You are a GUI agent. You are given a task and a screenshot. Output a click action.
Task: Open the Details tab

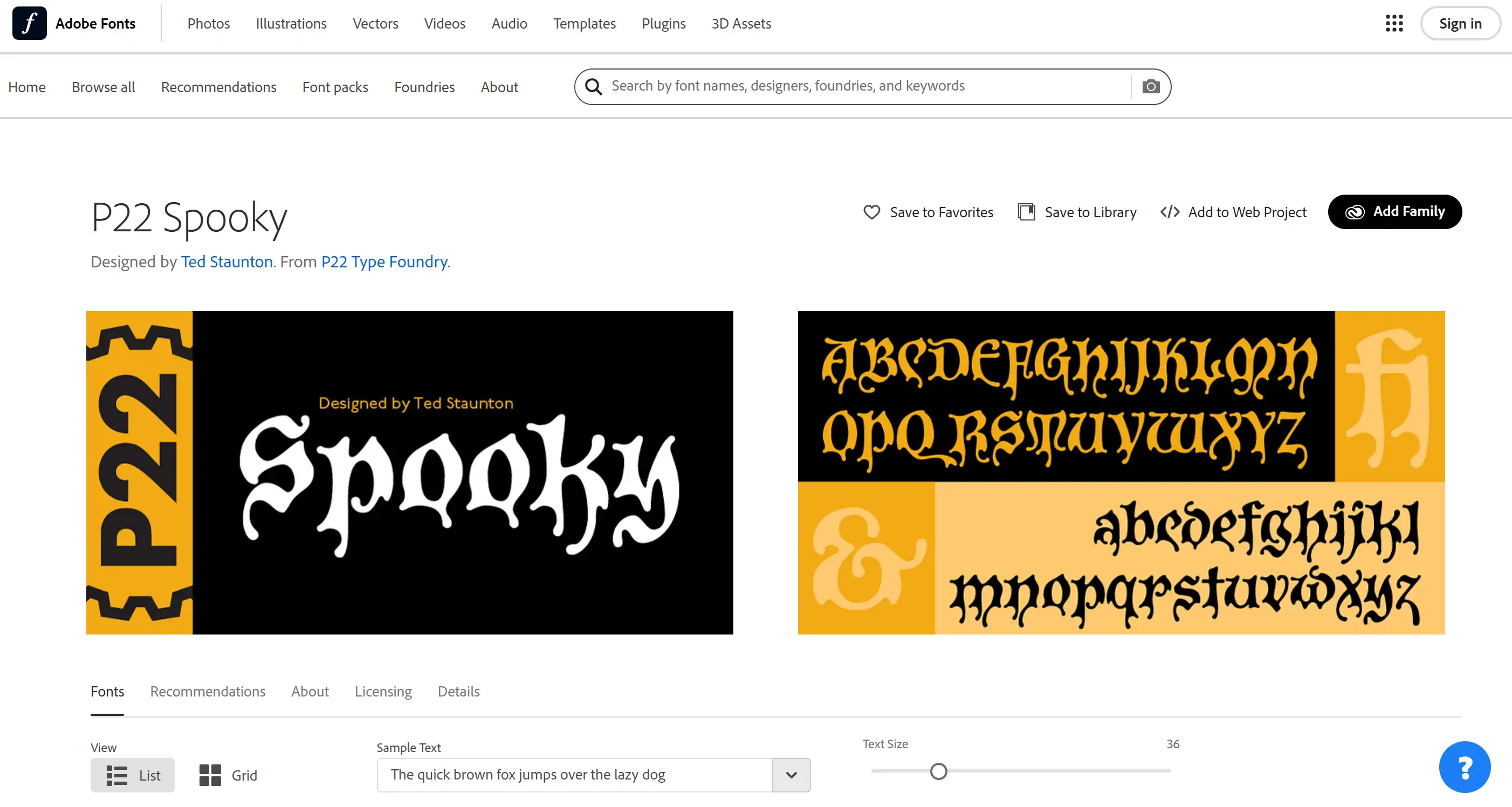pos(458,692)
